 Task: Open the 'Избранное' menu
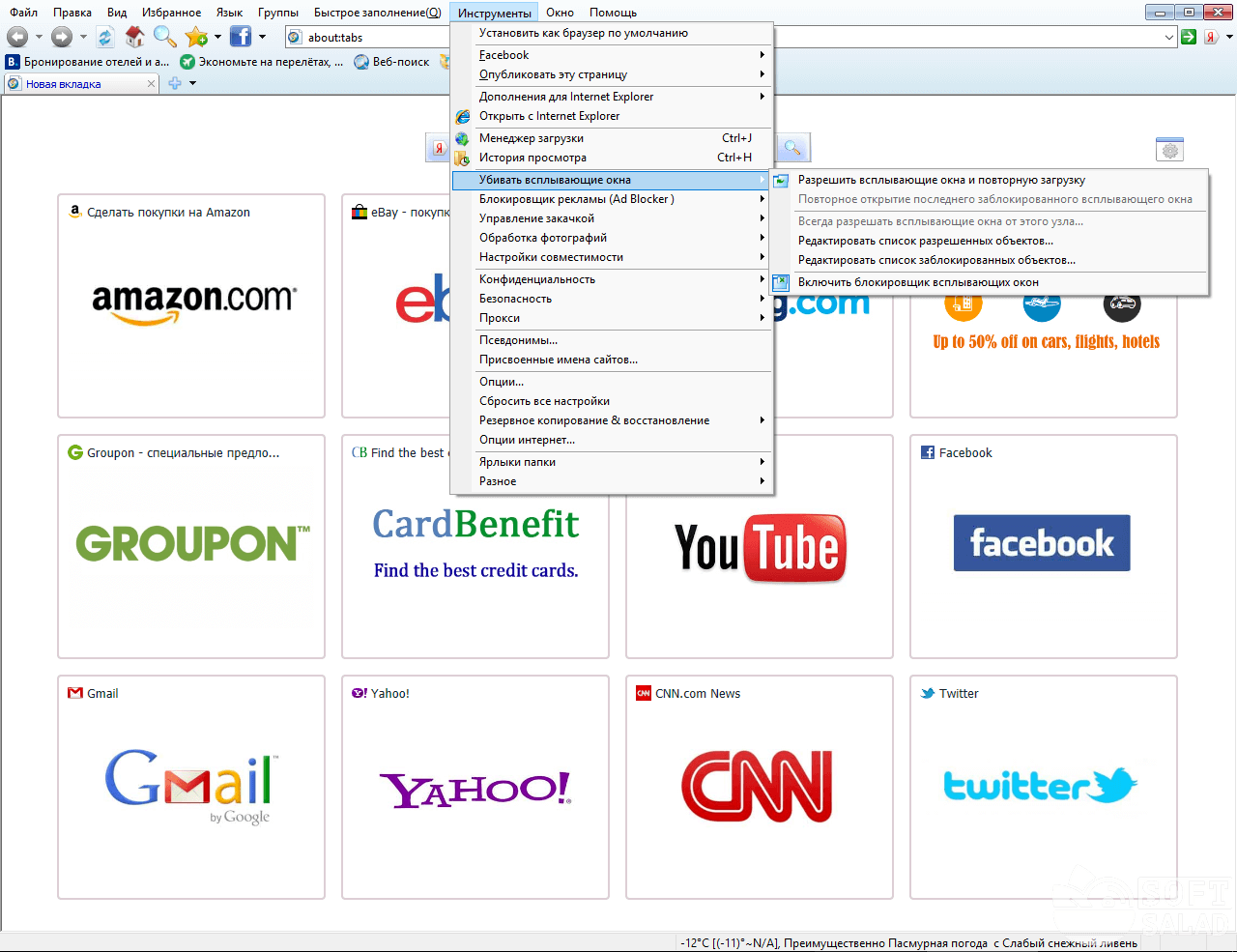(171, 13)
